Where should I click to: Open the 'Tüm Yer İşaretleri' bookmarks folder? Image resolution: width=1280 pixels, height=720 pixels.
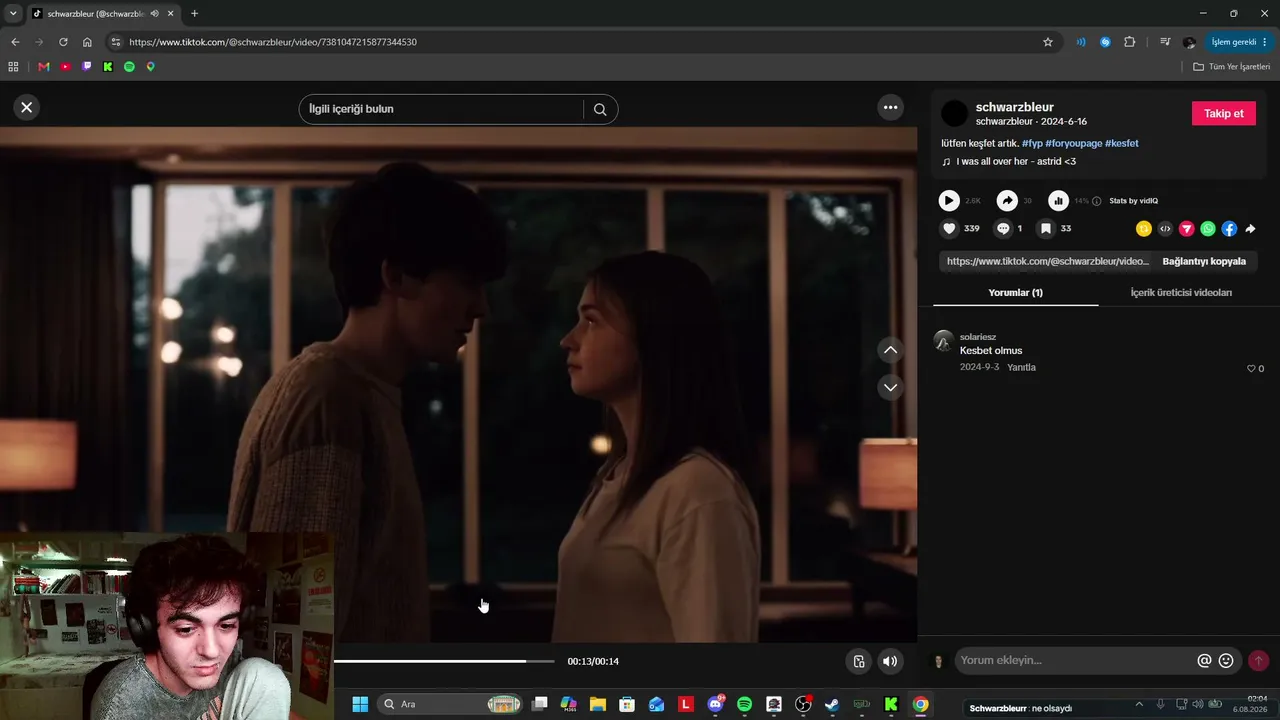1232,67
